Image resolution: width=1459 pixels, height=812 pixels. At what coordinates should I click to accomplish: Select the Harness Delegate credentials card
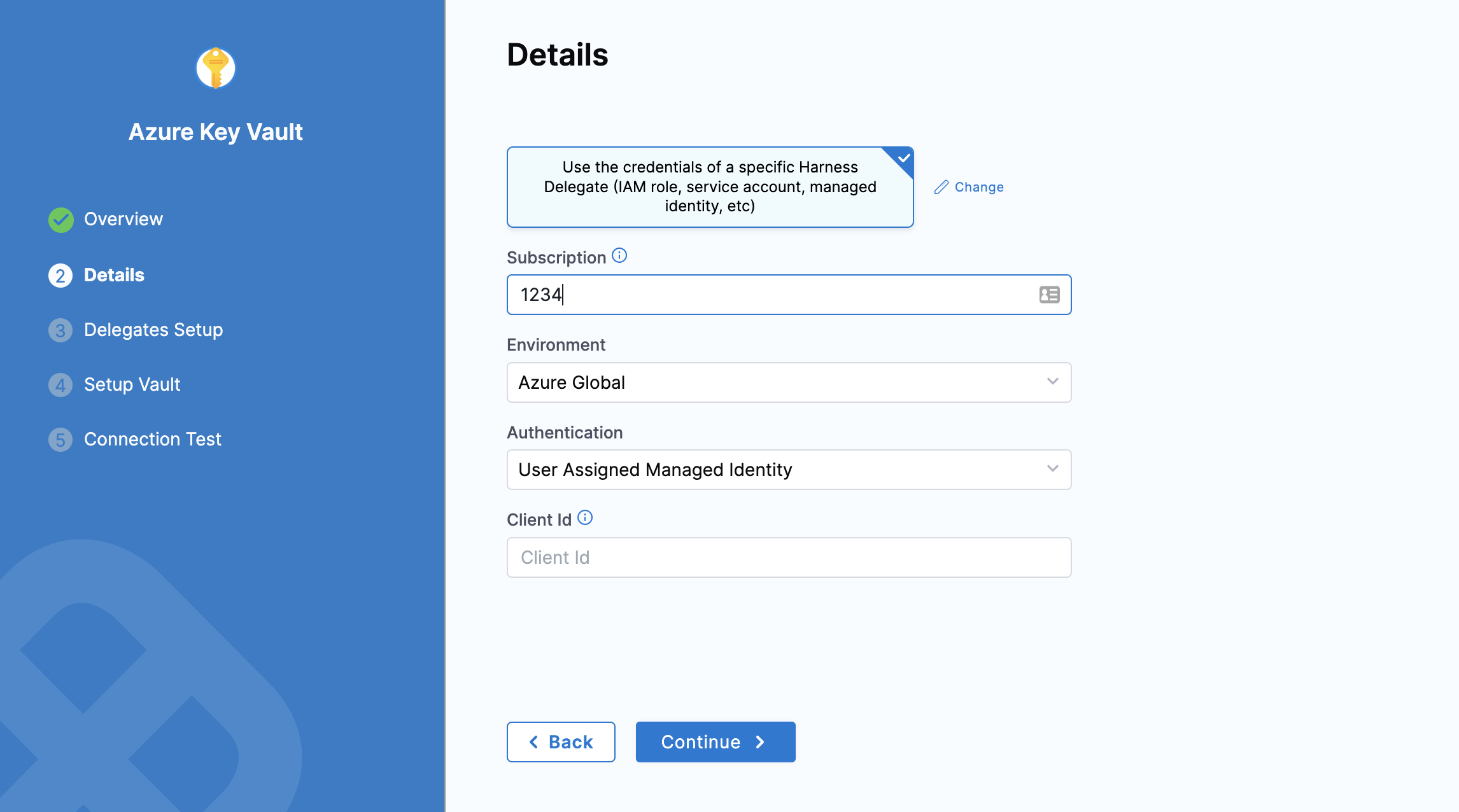710,187
